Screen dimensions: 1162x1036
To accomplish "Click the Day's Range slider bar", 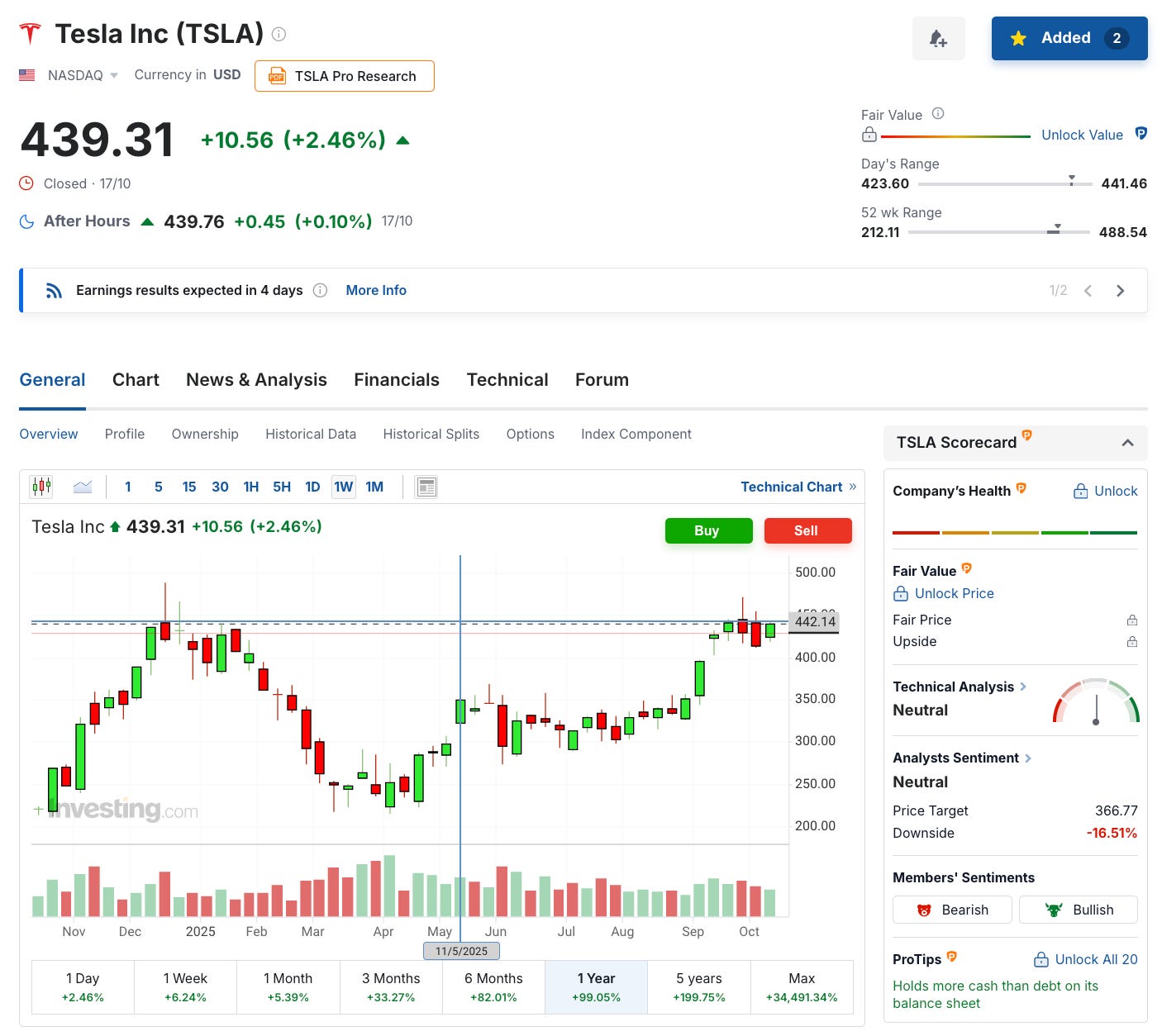I will coord(1005,183).
